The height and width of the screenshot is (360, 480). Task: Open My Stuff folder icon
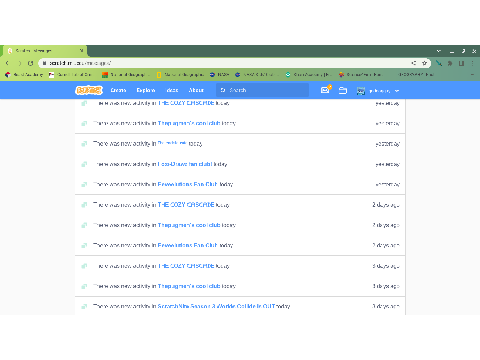343,90
